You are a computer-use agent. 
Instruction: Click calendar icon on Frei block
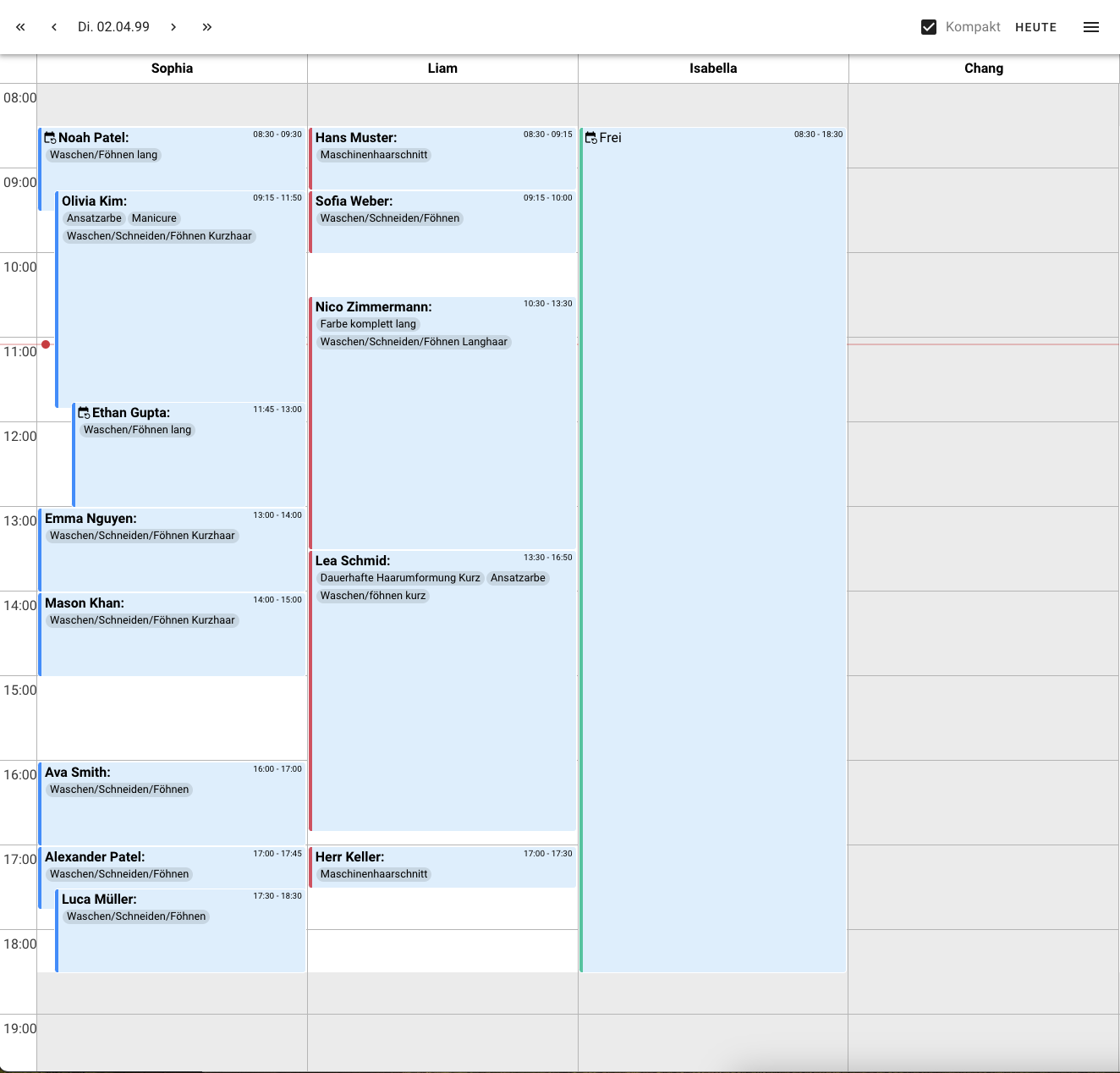coord(591,138)
